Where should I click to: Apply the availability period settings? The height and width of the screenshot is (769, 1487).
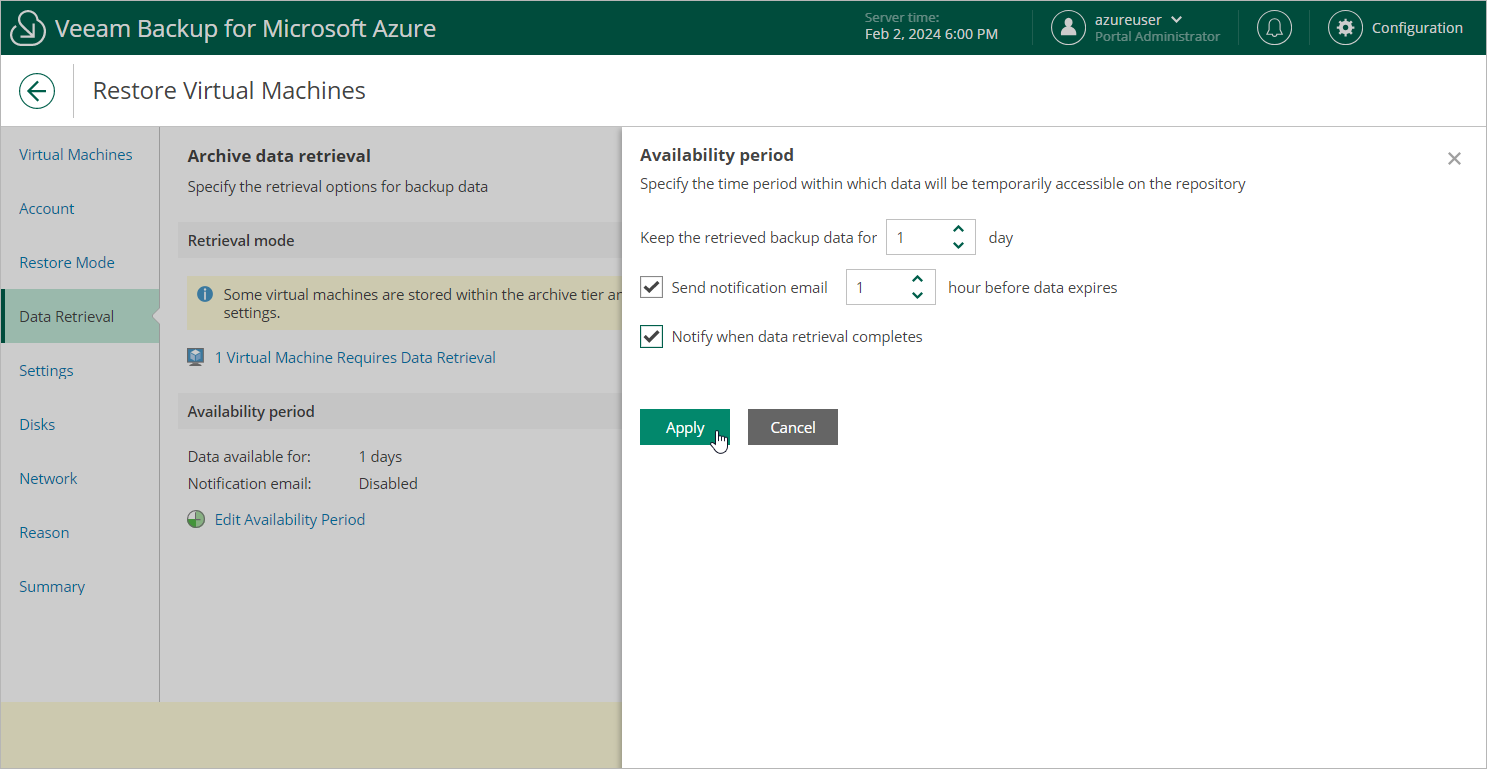[x=685, y=427]
